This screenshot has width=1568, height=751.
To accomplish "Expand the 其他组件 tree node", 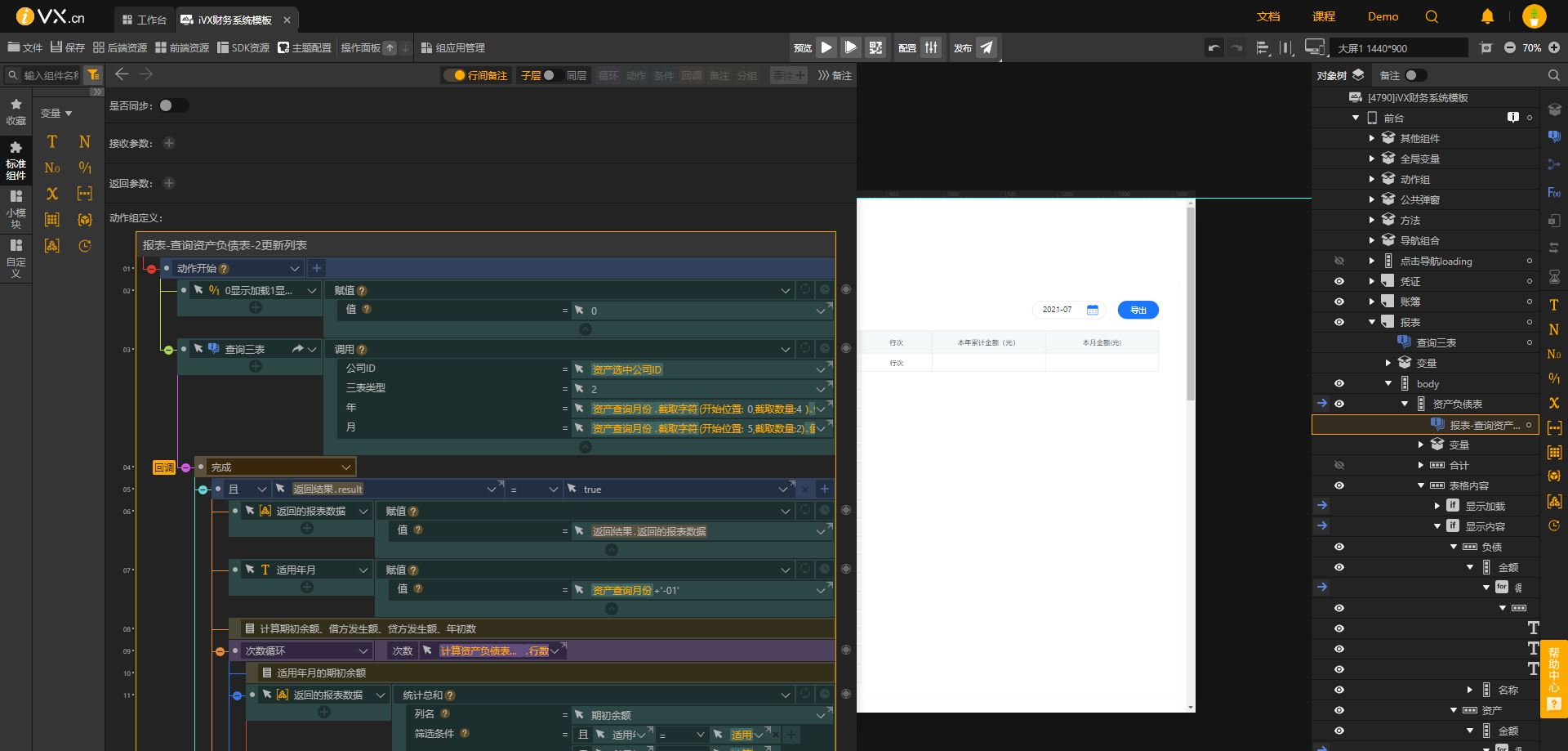I will click(1372, 138).
